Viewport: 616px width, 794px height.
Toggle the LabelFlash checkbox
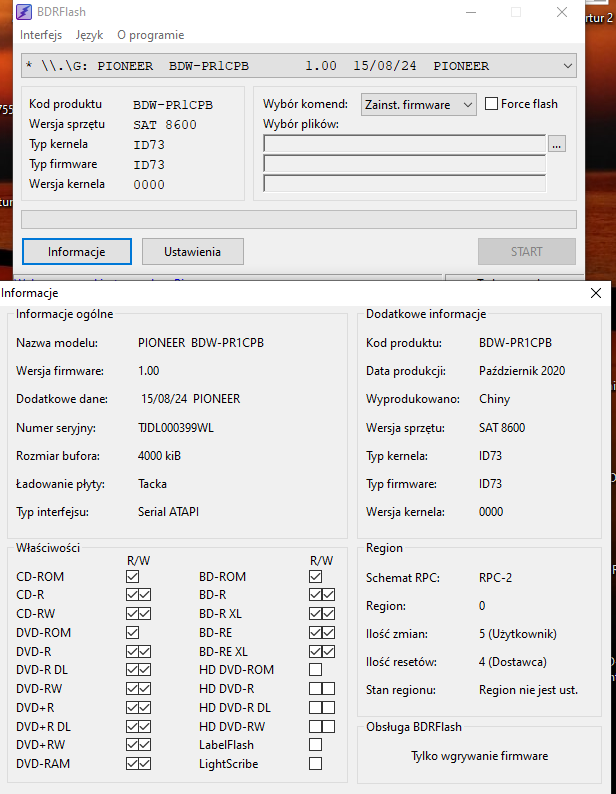pyautogui.click(x=316, y=744)
